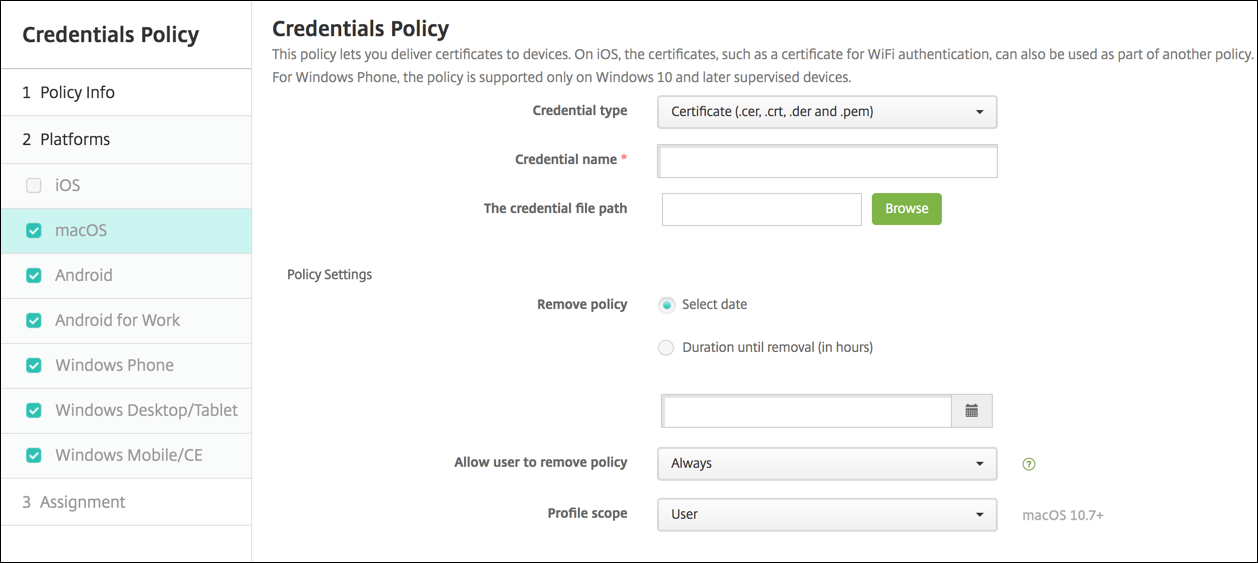Focus the credential file path field
The height and width of the screenshot is (563, 1258).
tap(761, 209)
